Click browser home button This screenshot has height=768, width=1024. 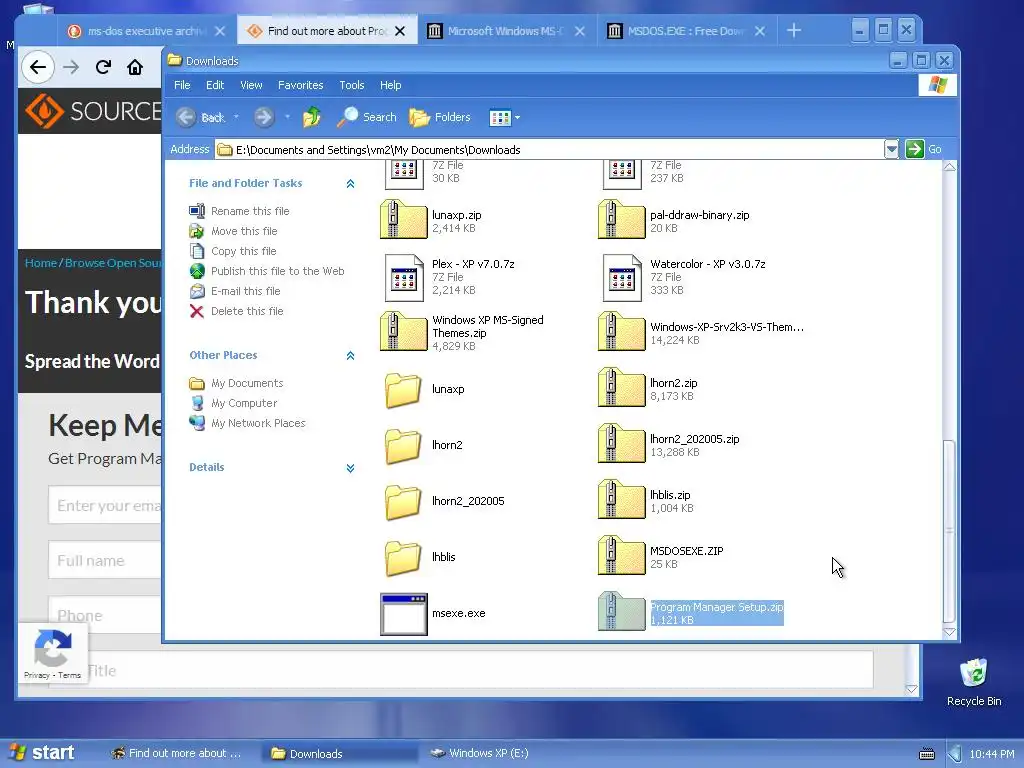click(135, 67)
